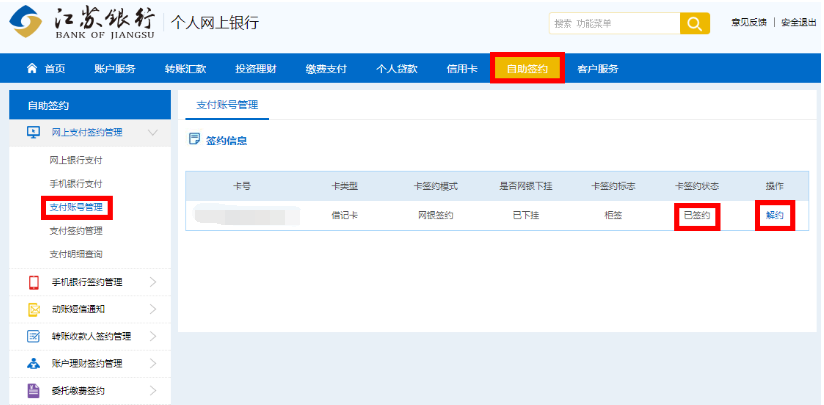Open the 转账汇款 navigation menu
The image size is (824, 405).
[x=185, y=69]
